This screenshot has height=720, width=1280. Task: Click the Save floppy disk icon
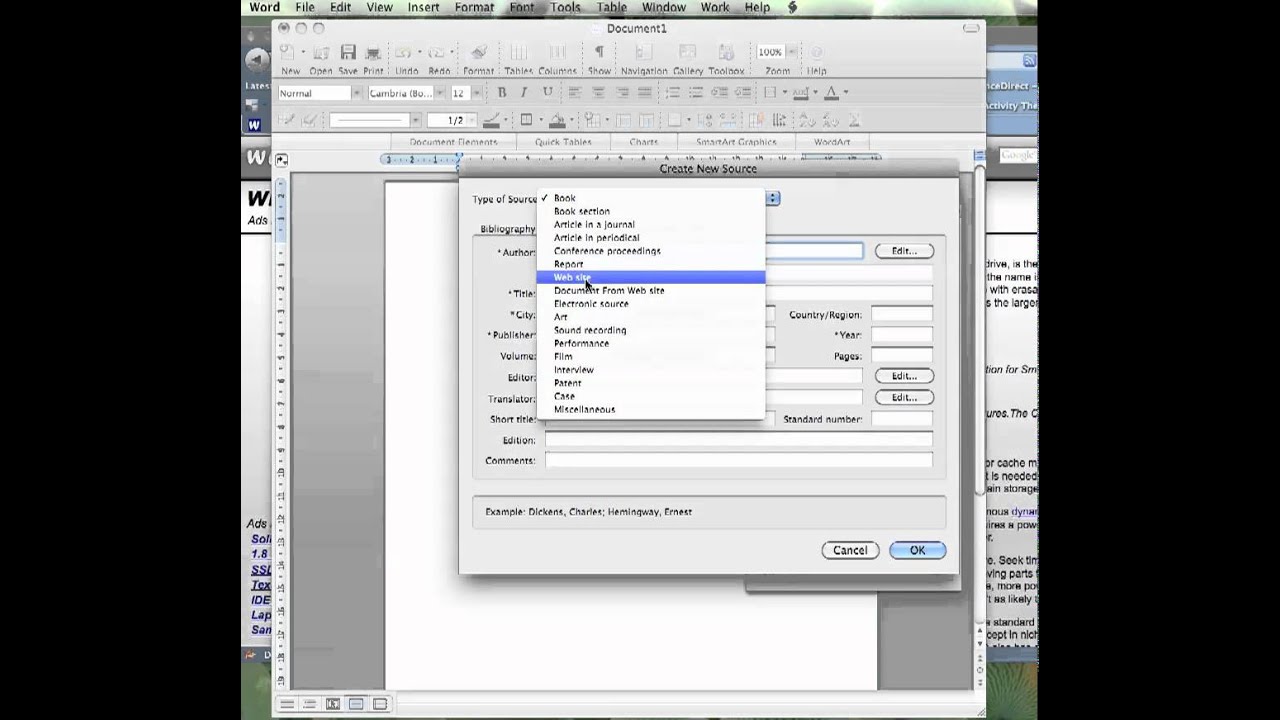tap(348, 53)
